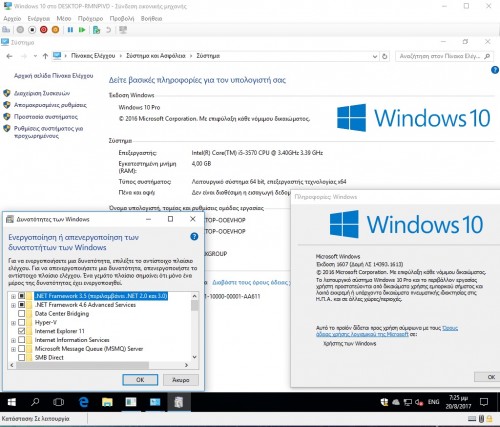This screenshot has height=427, width=500.
Task: Click OK in the About Windows dialog
Action: point(488,377)
